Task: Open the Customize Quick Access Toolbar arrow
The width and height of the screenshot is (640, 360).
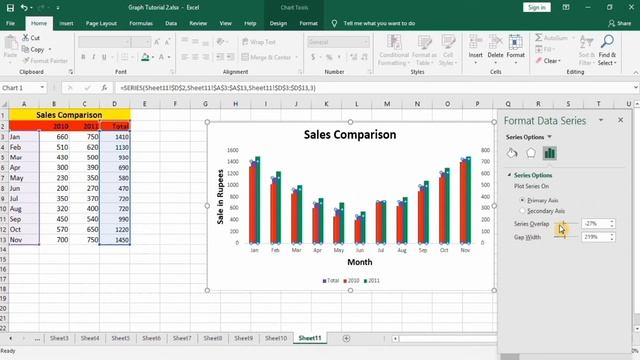Action: point(58,8)
